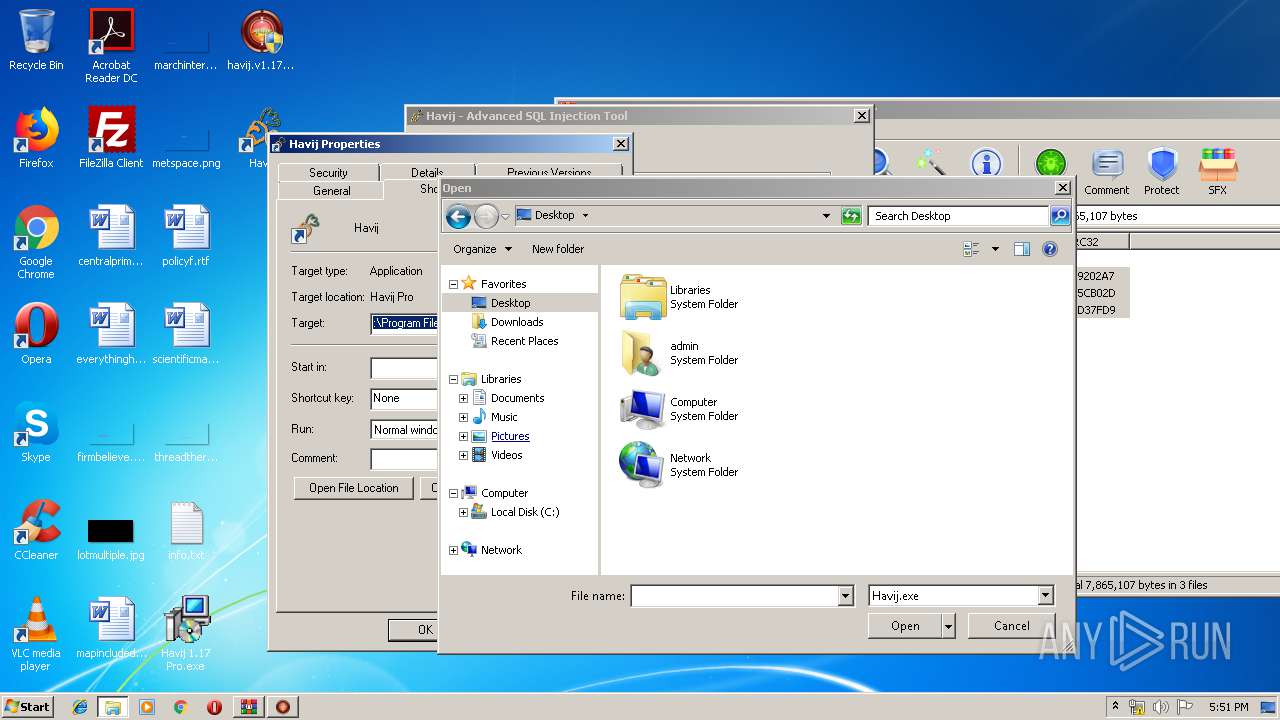Click the Internet Explorer taskbar icon
The image size is (1280, 720).
pyautogui.click(x=80, y=707)
